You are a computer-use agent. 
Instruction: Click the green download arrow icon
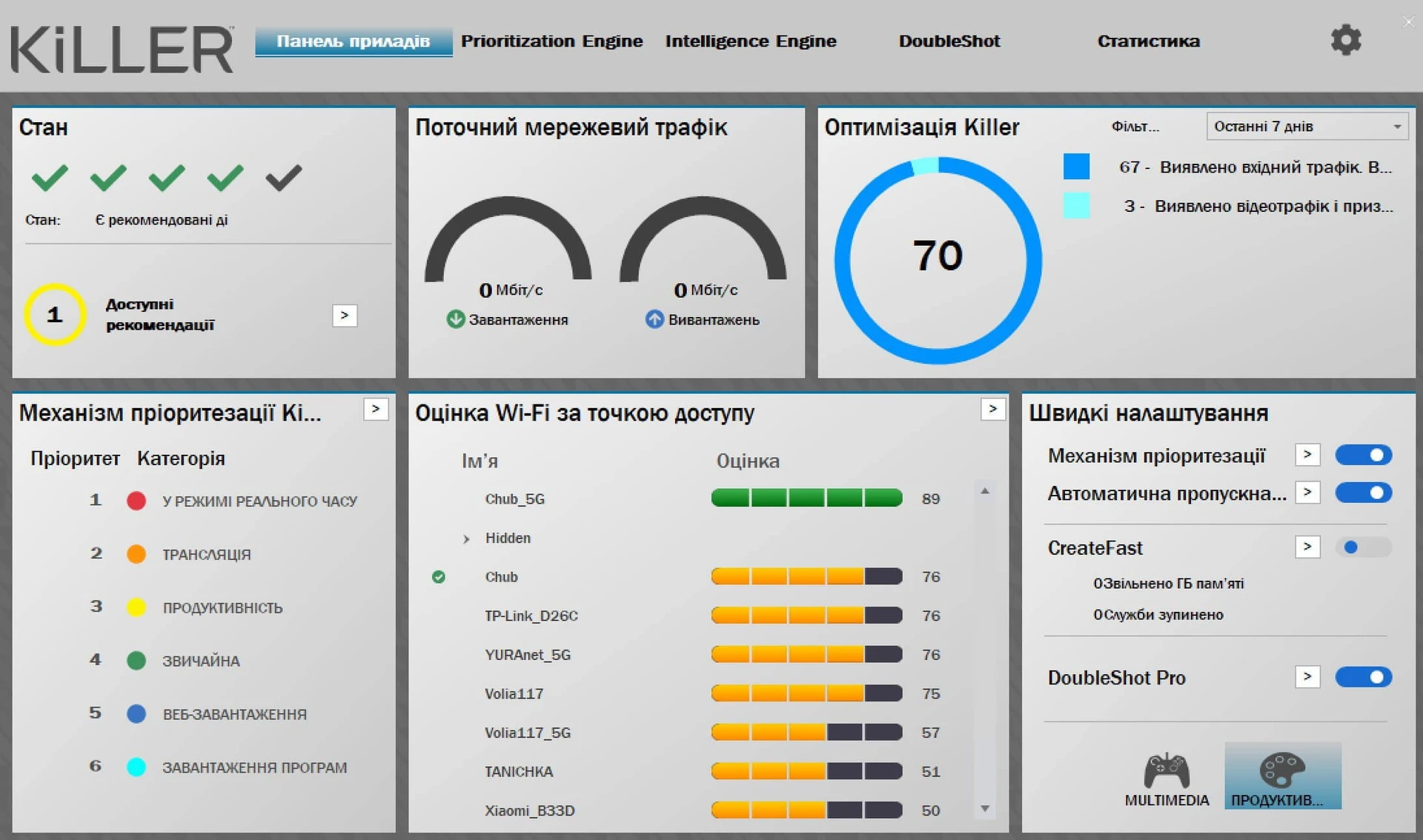455,319
